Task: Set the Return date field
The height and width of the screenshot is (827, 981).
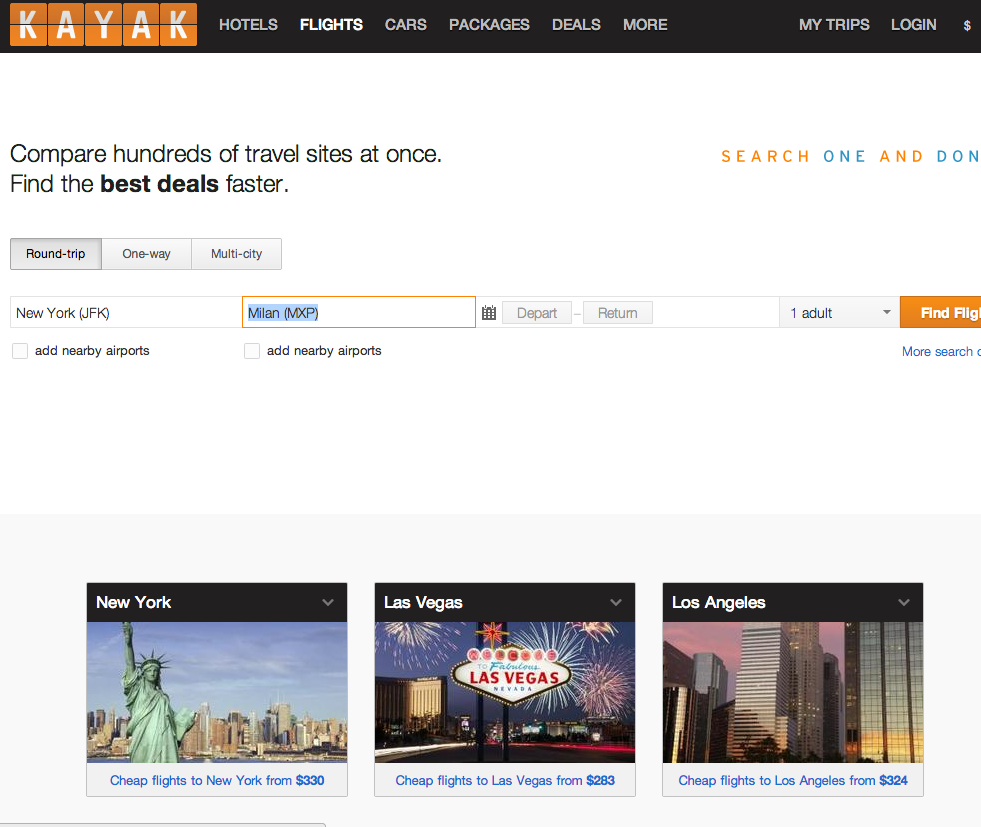Action: click(618, 313)
